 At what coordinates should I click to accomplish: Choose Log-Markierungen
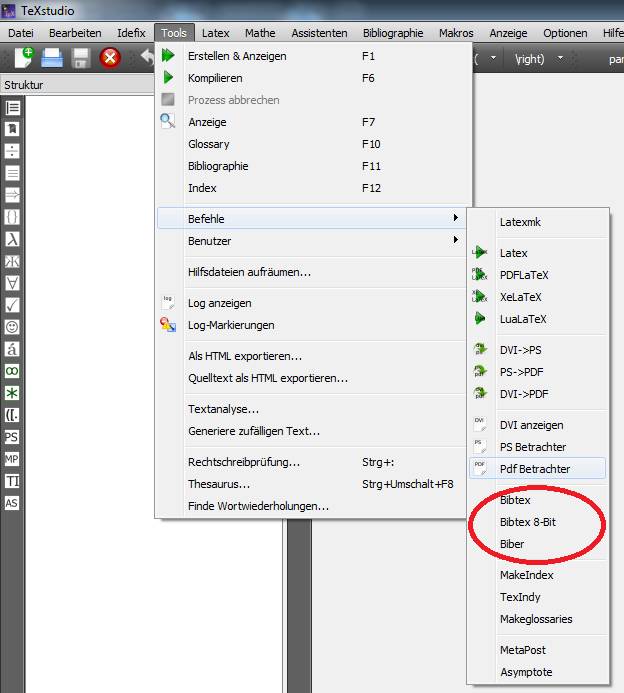pos(312,325)
